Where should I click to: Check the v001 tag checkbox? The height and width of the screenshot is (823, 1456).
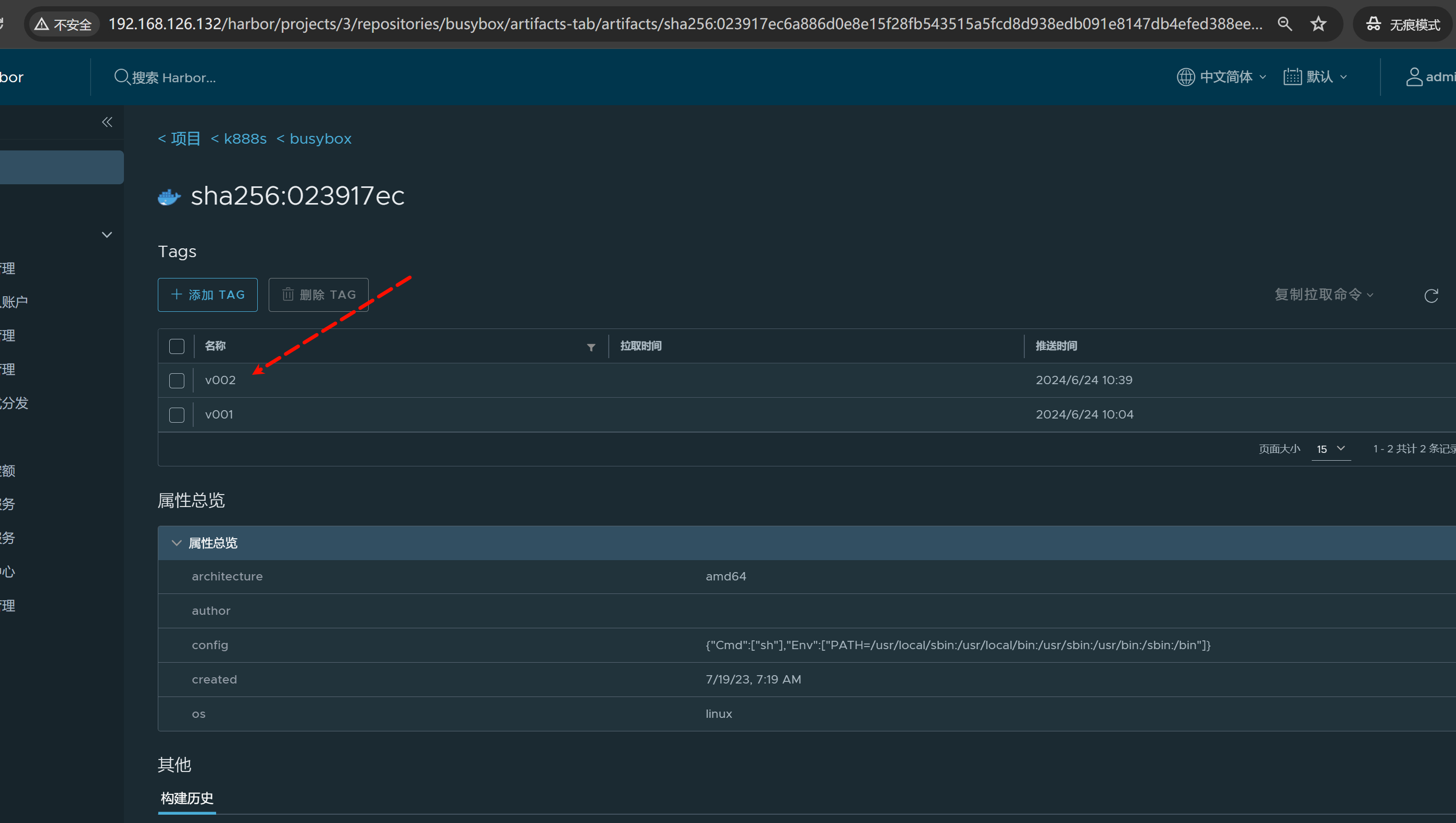pos(177,415)
